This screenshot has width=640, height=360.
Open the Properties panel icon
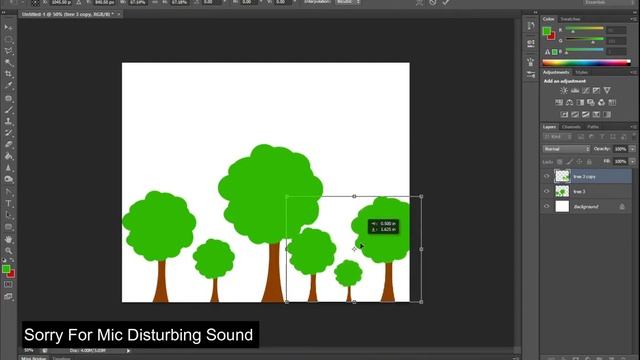click(x=531, y=43)
